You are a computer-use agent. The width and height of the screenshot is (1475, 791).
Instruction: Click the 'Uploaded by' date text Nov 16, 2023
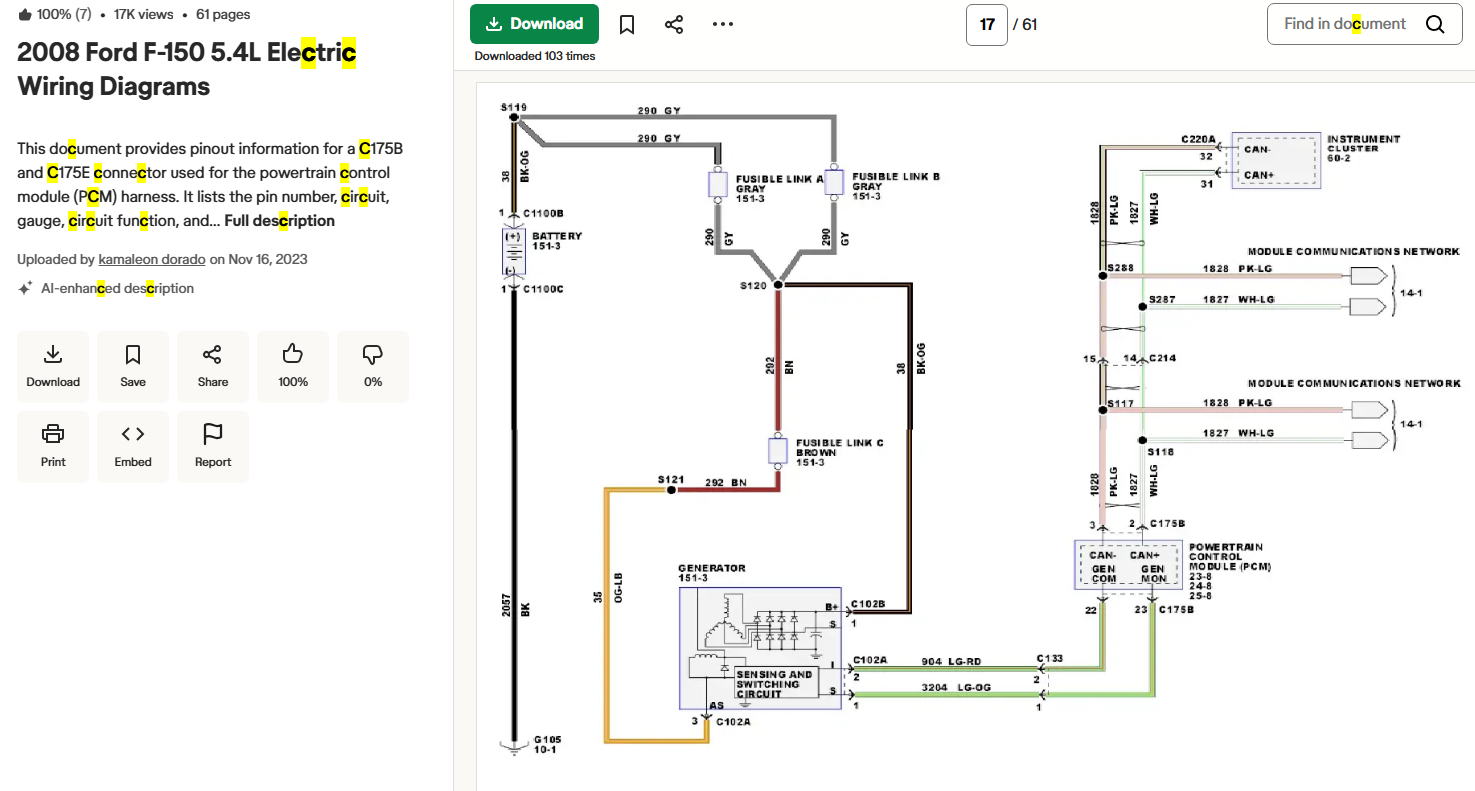[268, 259]
